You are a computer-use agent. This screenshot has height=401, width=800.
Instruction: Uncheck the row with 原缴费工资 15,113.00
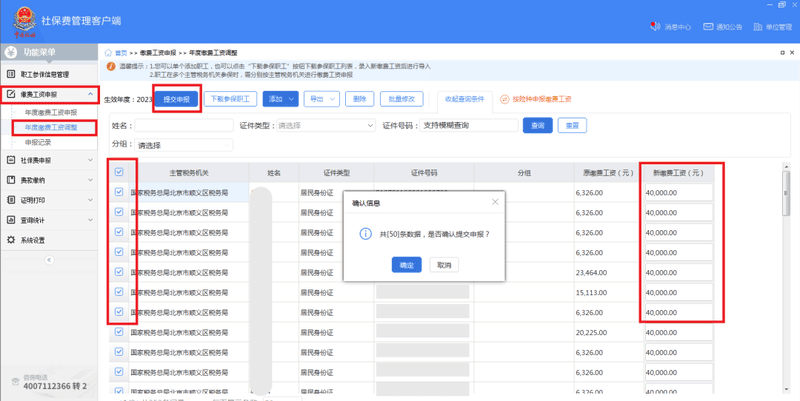pos(119,292)
